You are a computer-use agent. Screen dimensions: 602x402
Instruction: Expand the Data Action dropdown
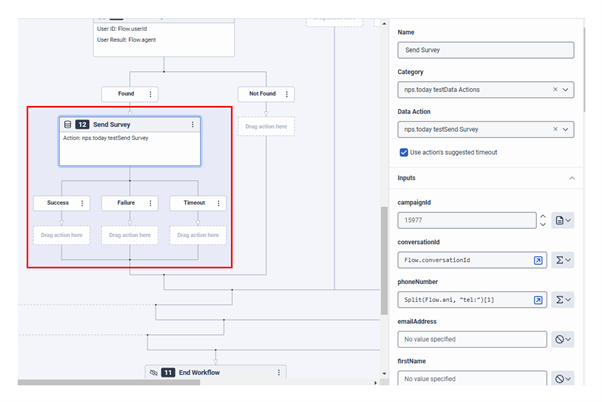567,130
